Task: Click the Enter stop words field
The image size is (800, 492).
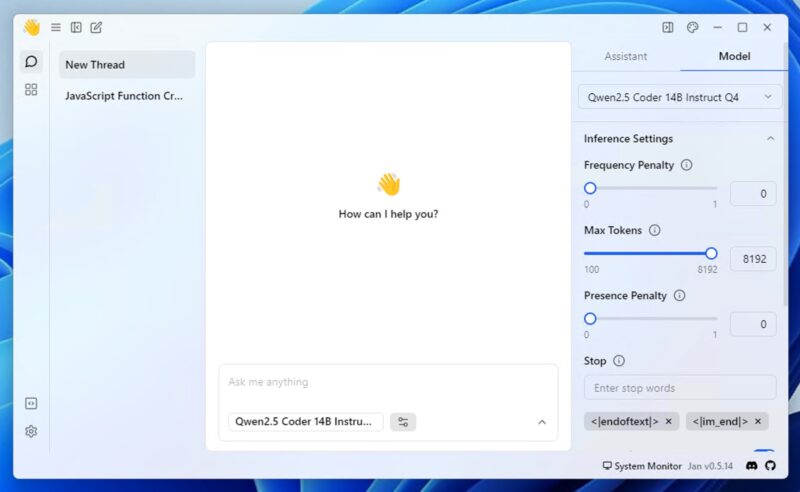Action: coord(680,388)
